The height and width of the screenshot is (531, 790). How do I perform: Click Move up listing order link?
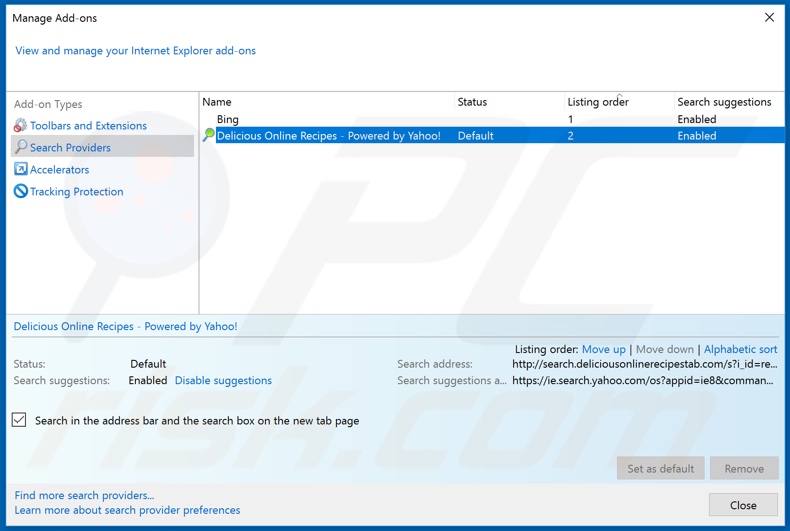click(604, 349)
